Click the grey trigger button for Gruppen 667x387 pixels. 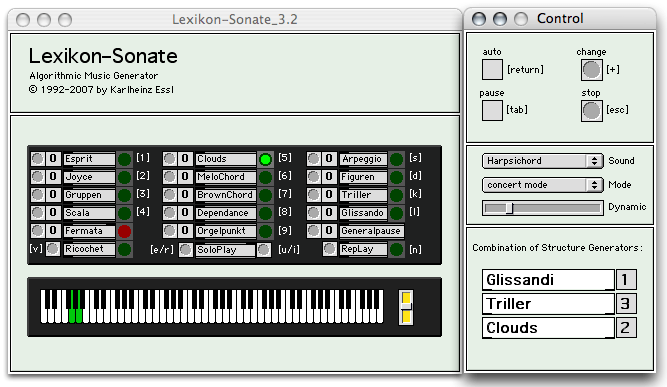click(x=37, y=195)
